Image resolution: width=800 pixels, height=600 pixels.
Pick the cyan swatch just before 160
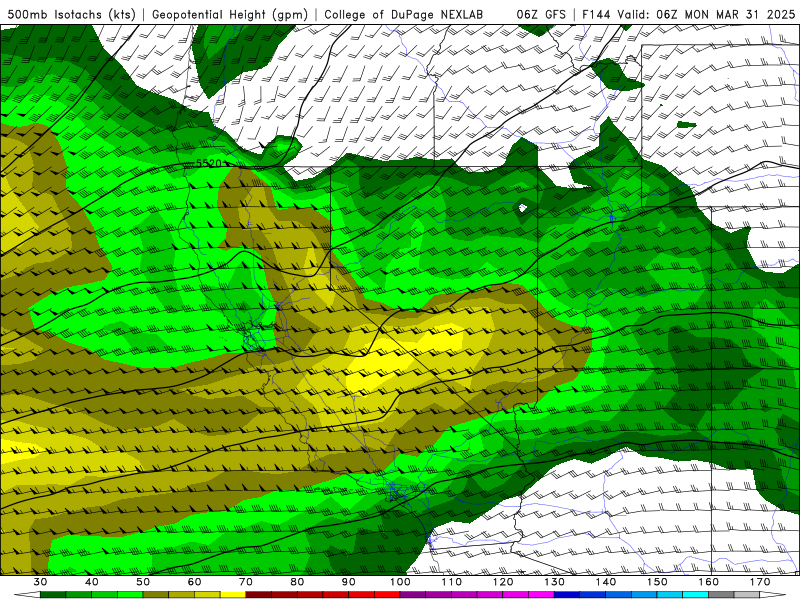696,595
